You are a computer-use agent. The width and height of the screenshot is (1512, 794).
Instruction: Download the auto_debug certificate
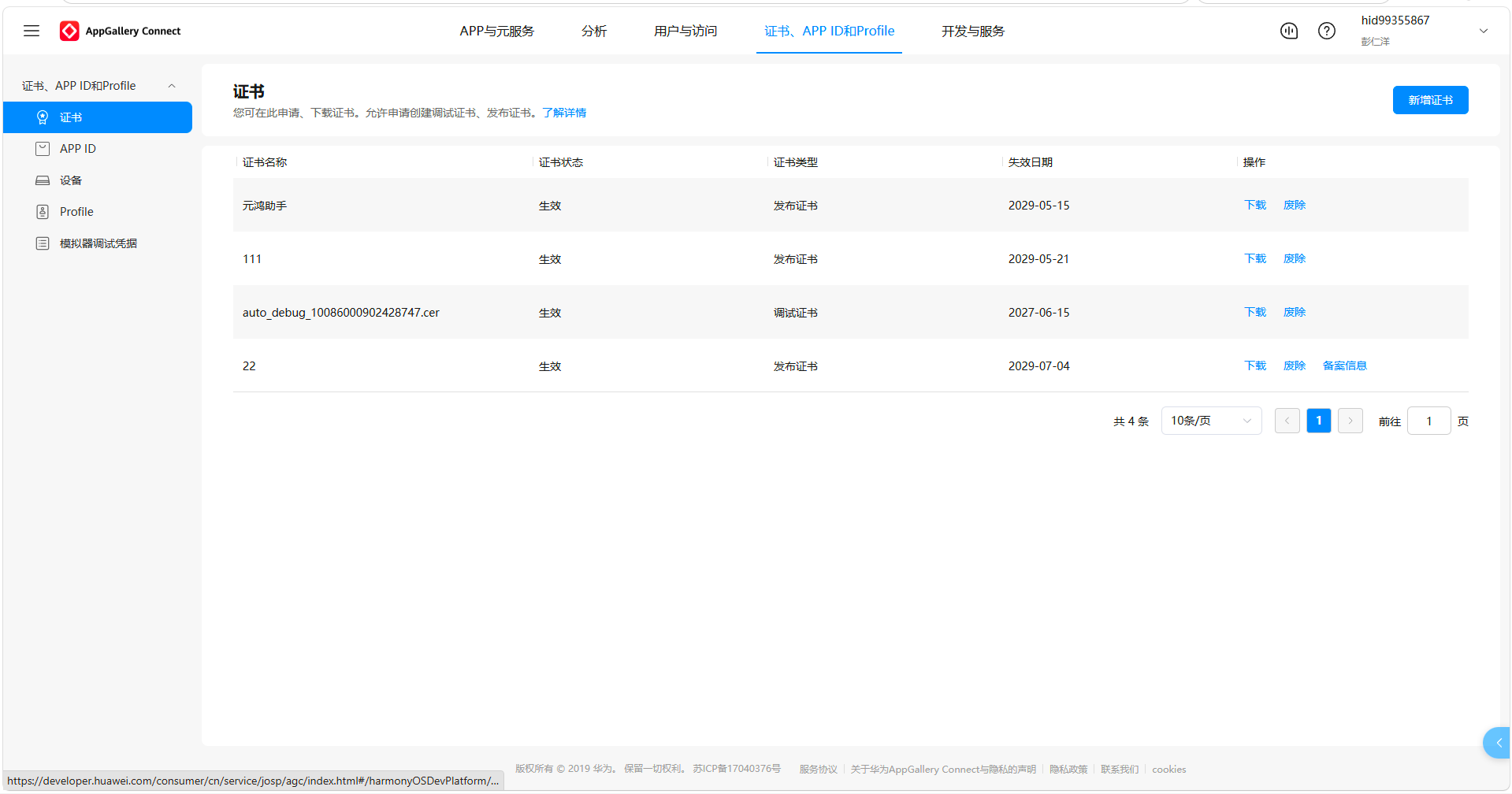tap(1255, 312)
